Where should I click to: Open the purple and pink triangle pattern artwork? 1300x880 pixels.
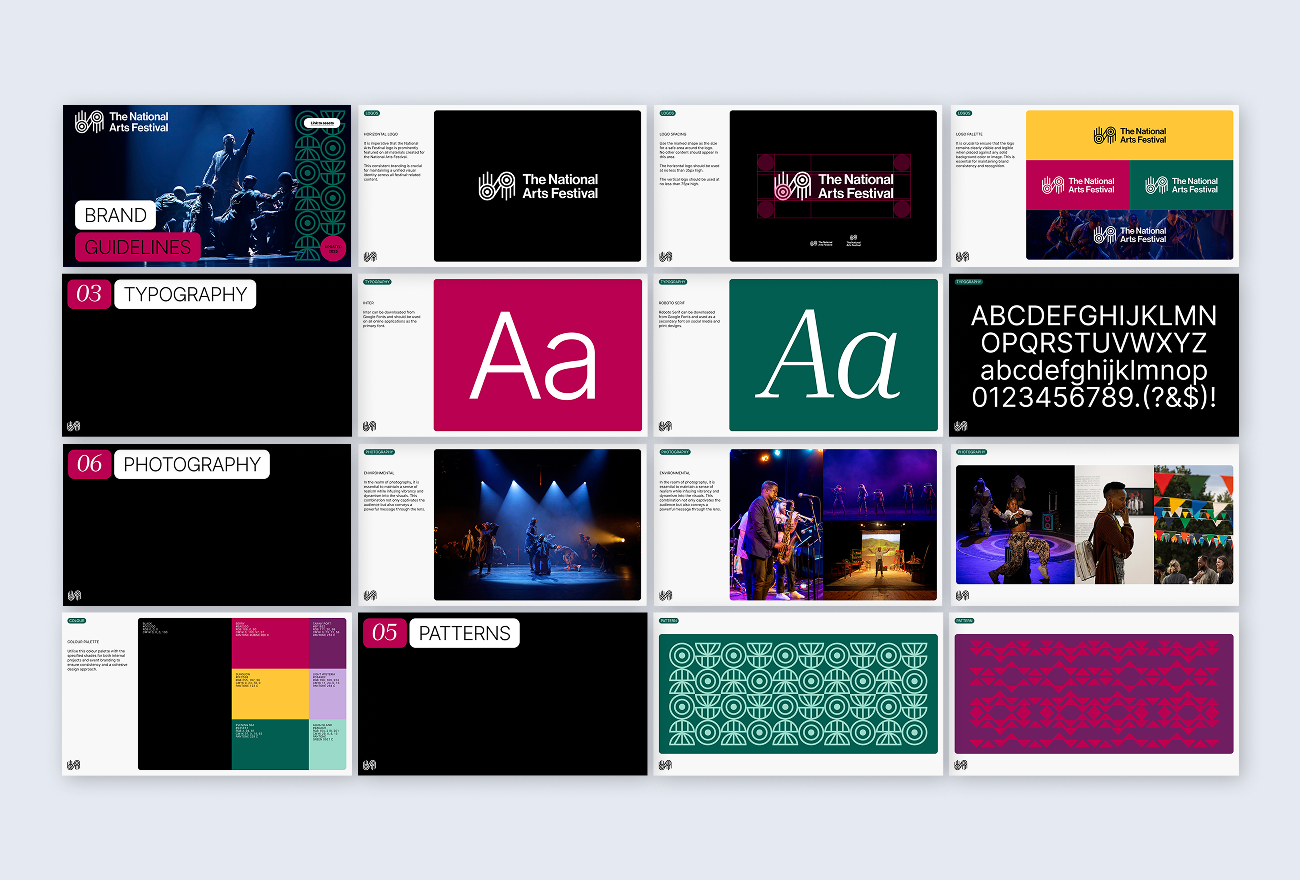coord(1094,694)
